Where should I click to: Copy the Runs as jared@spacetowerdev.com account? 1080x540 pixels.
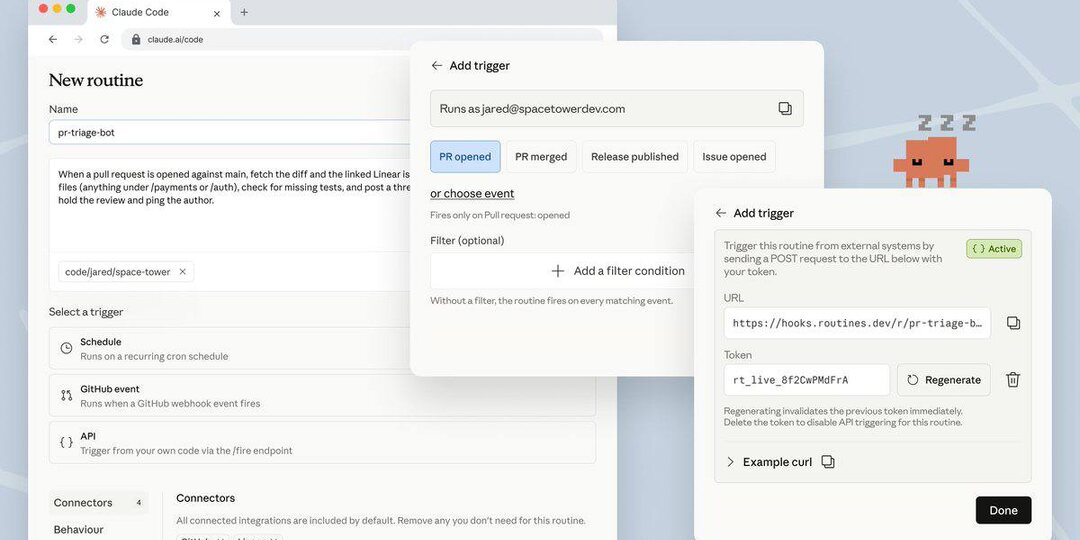[785, 109]
